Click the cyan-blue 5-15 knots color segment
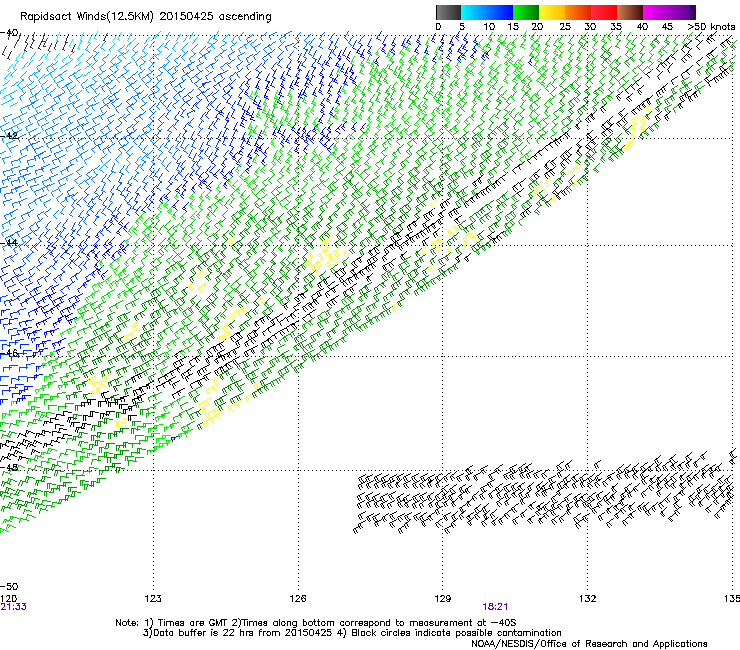This screenshot has width=740, height=650. [487, 12]
